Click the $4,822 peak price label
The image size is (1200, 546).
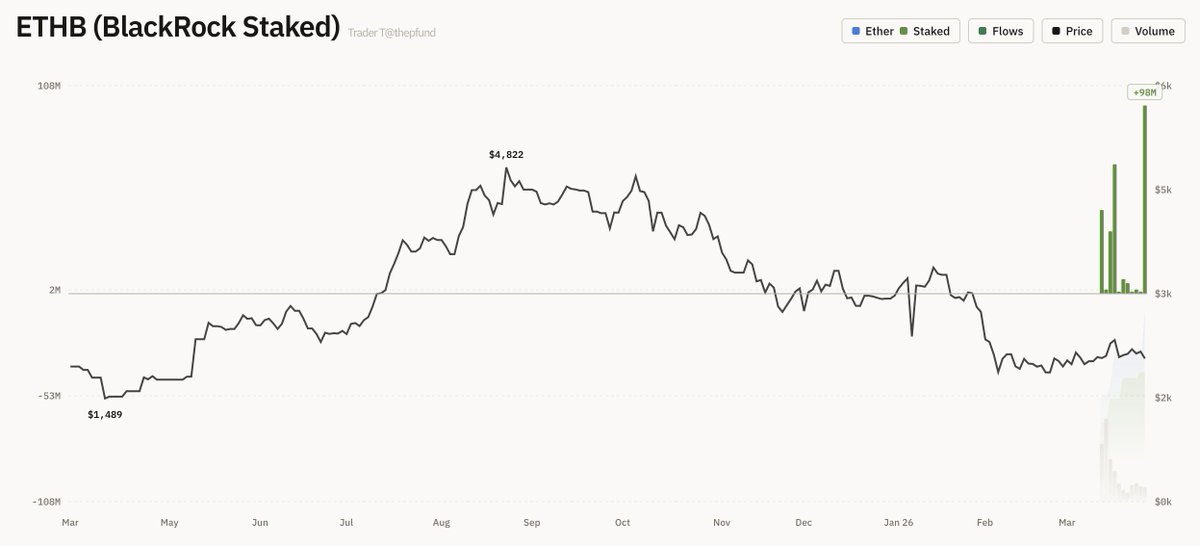[506, 155]
